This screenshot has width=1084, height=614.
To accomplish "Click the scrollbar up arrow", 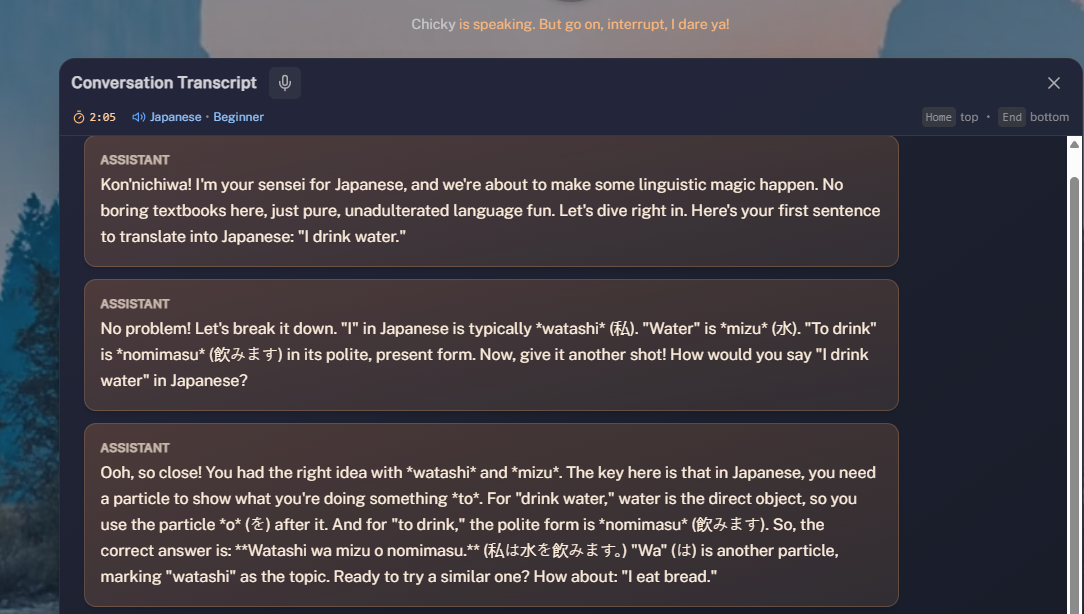I will coord(1075,145).
